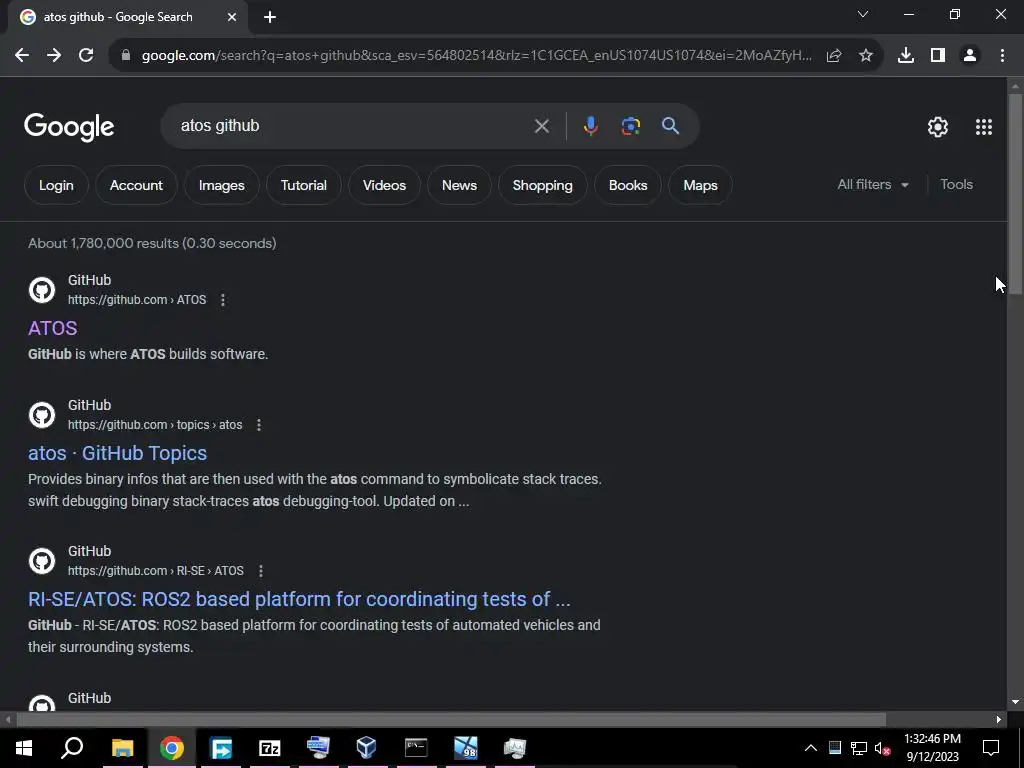Switch to Books results
The width and height of the screenshot is (1024, 768).
[628, 185]
